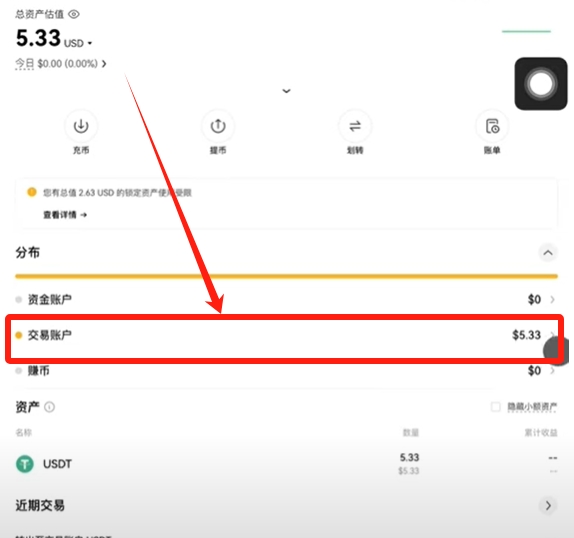
Task: Open the 账单 bills icon
Action: [x=492, y=126]
